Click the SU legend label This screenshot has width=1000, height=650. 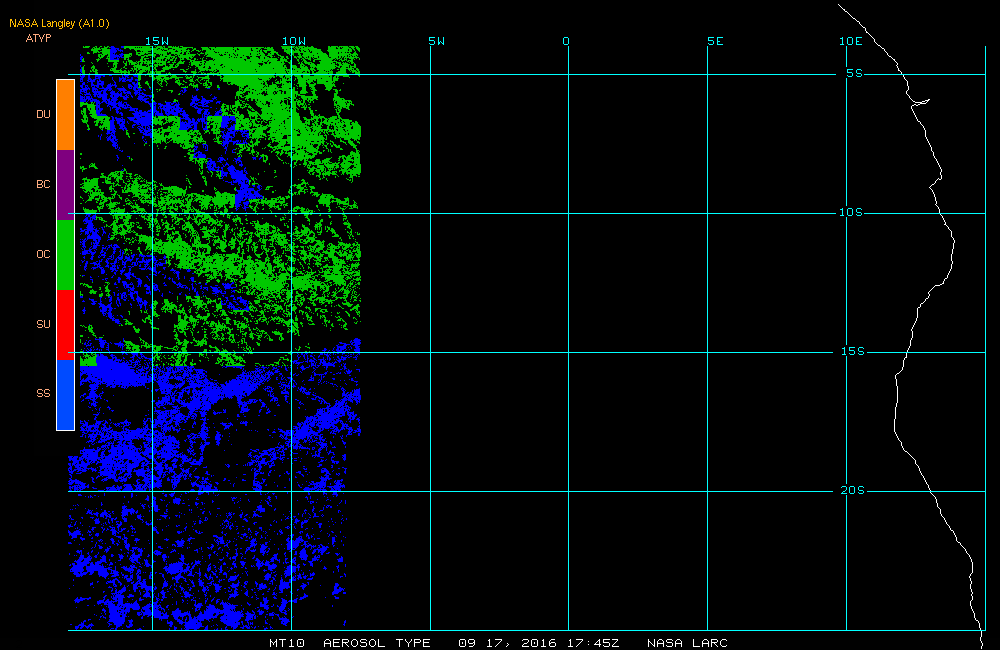43,324
